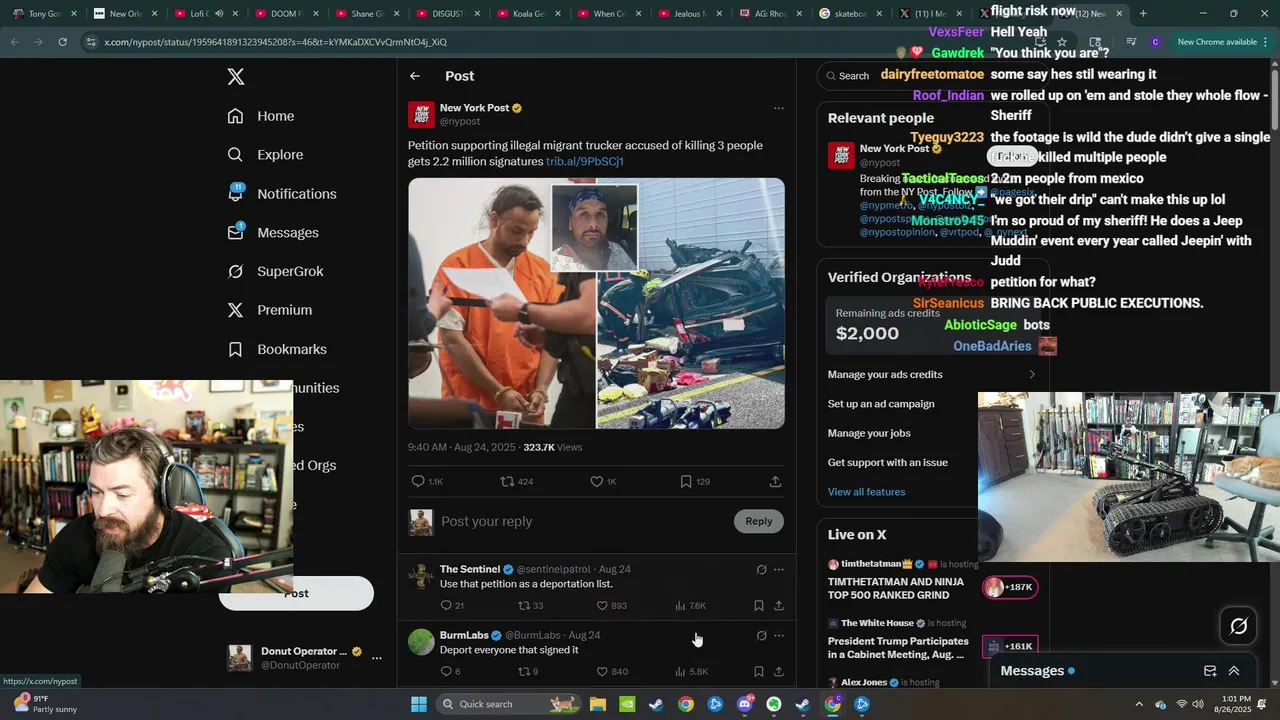The height and width of the screenshot is (720, 1280).
Task: Like BurmLabs reply with 840 likes
Action: [612, 672]
